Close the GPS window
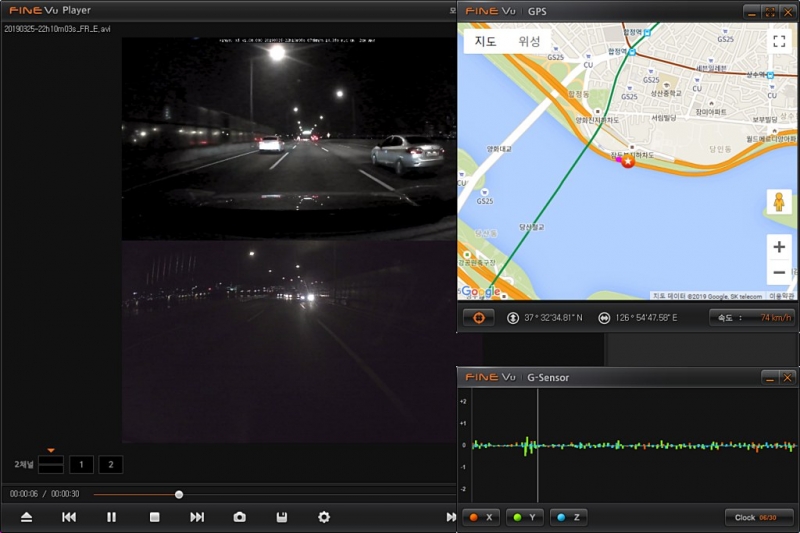 [788, 12]
